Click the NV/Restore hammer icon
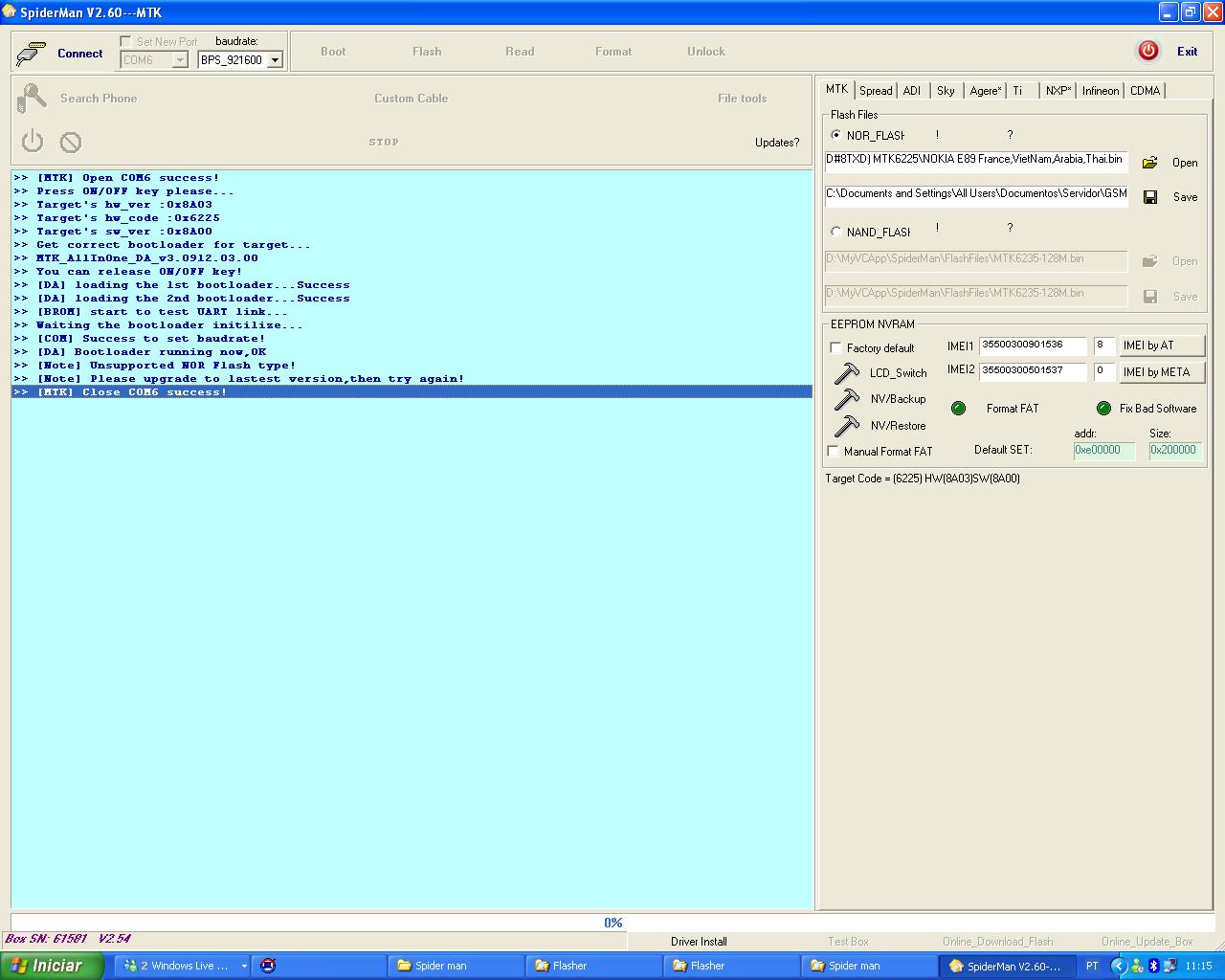 click(x=847, y=425)
